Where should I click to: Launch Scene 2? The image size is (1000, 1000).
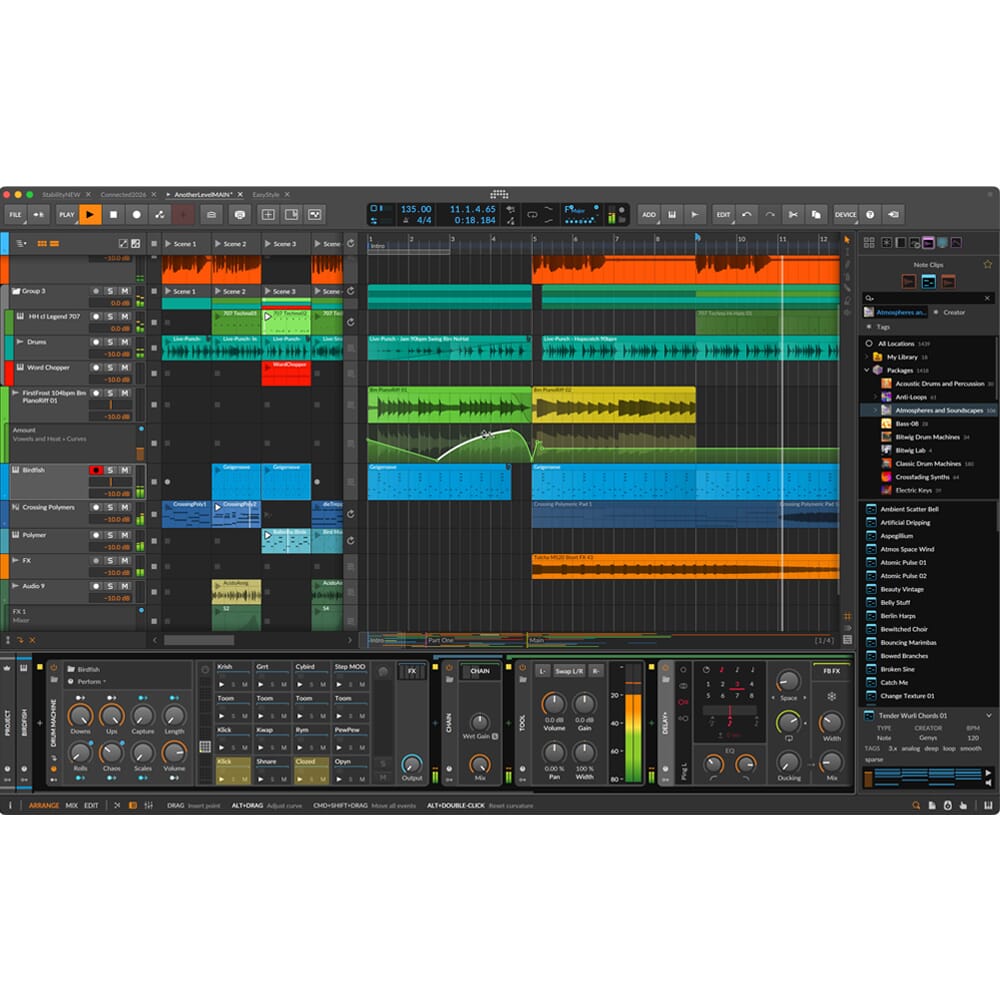pyautogui.click(x=218, y=244)
